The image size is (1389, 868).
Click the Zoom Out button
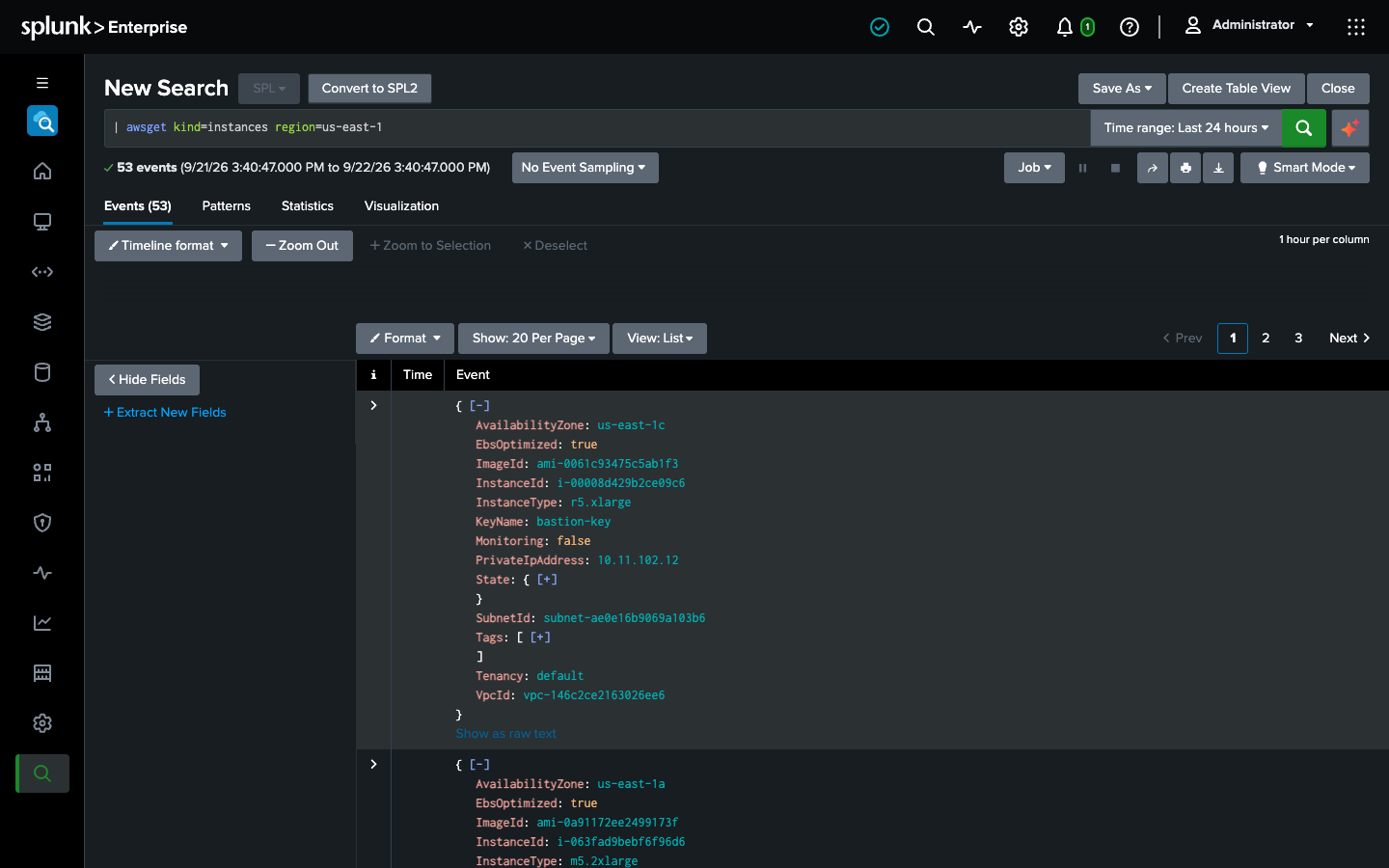[x=302, y=246]
